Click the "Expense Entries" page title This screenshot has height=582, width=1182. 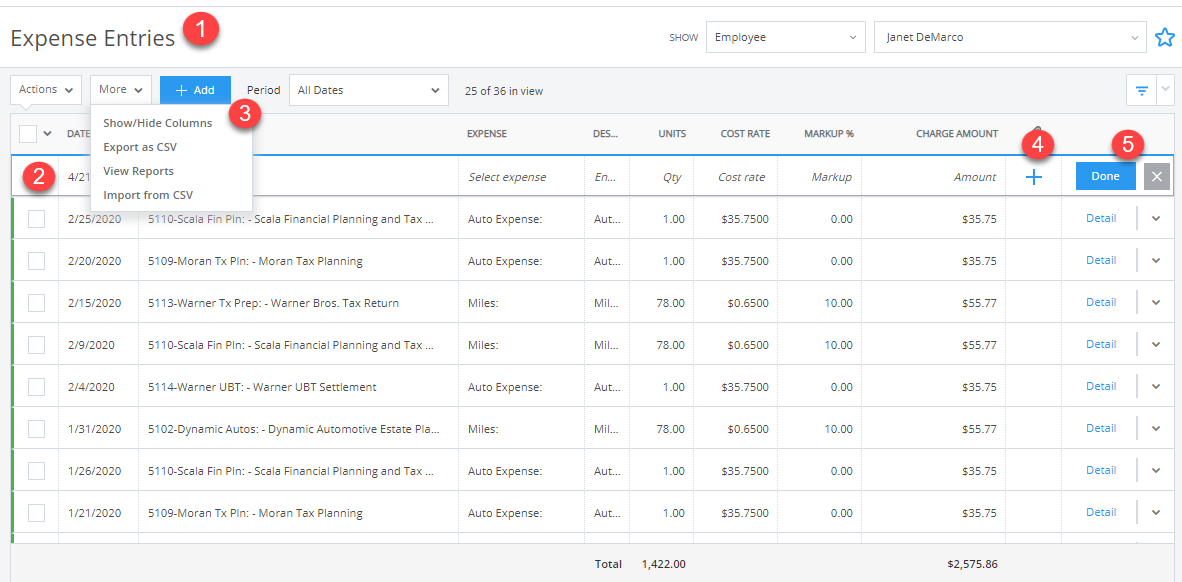coord(93,38)
